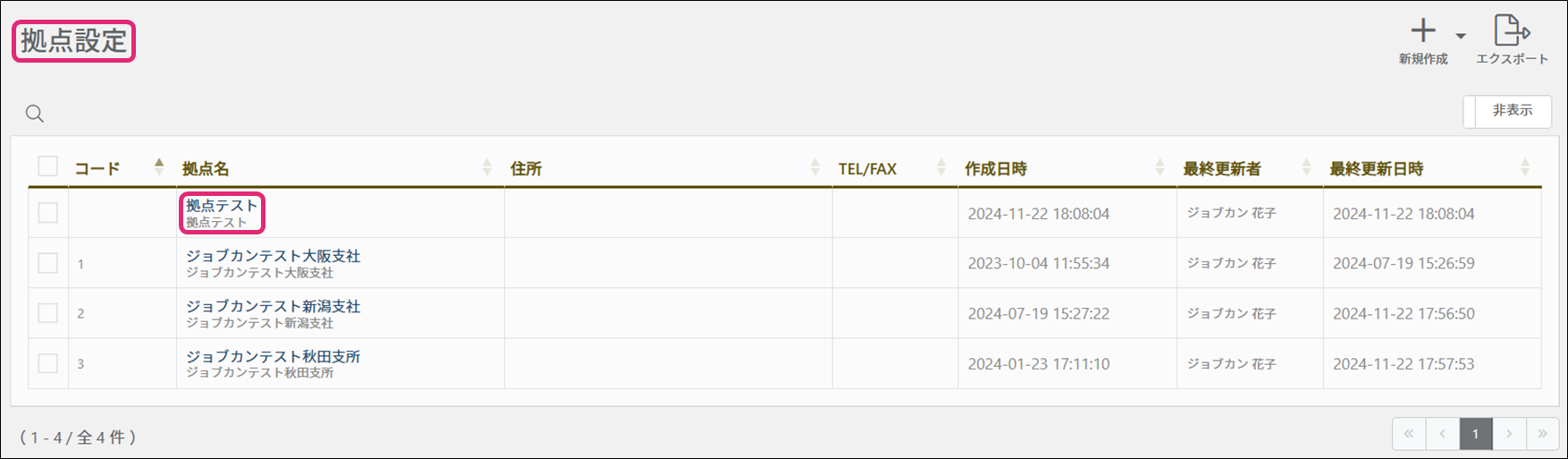Click the 新規作成 plus icon
Viewport: 1568px width, 459px height.
tap(1423, 31)
